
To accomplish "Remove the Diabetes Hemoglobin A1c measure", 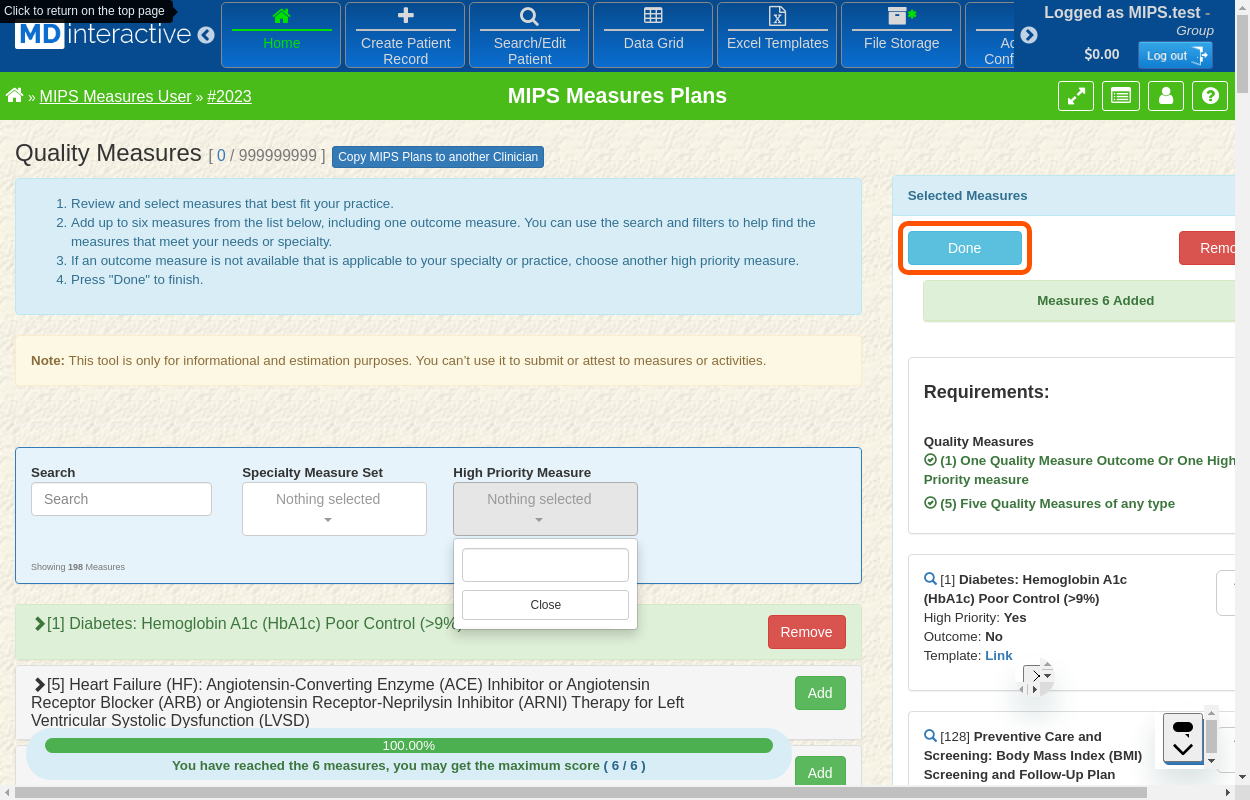I will click(x=806, y=632).
